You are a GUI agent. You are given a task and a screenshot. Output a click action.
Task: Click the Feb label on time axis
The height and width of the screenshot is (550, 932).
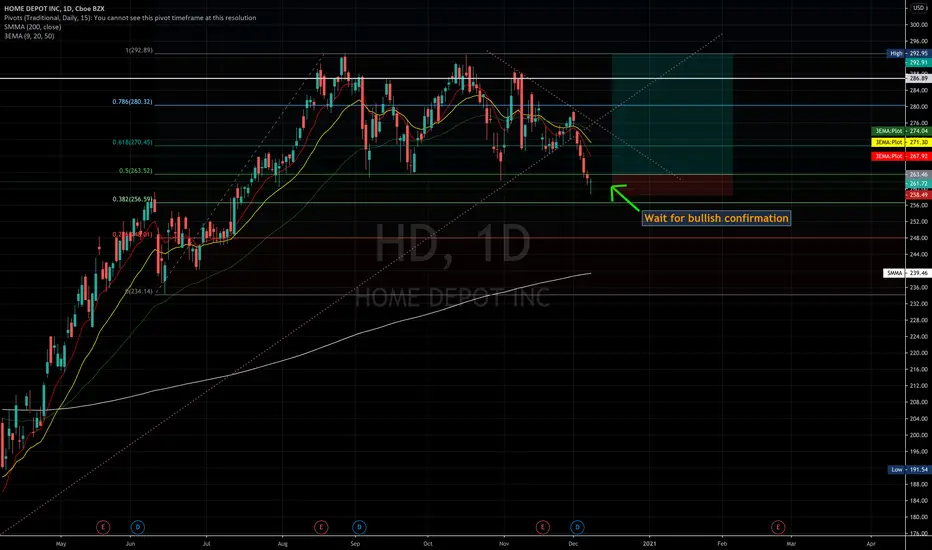coord(722,543)
